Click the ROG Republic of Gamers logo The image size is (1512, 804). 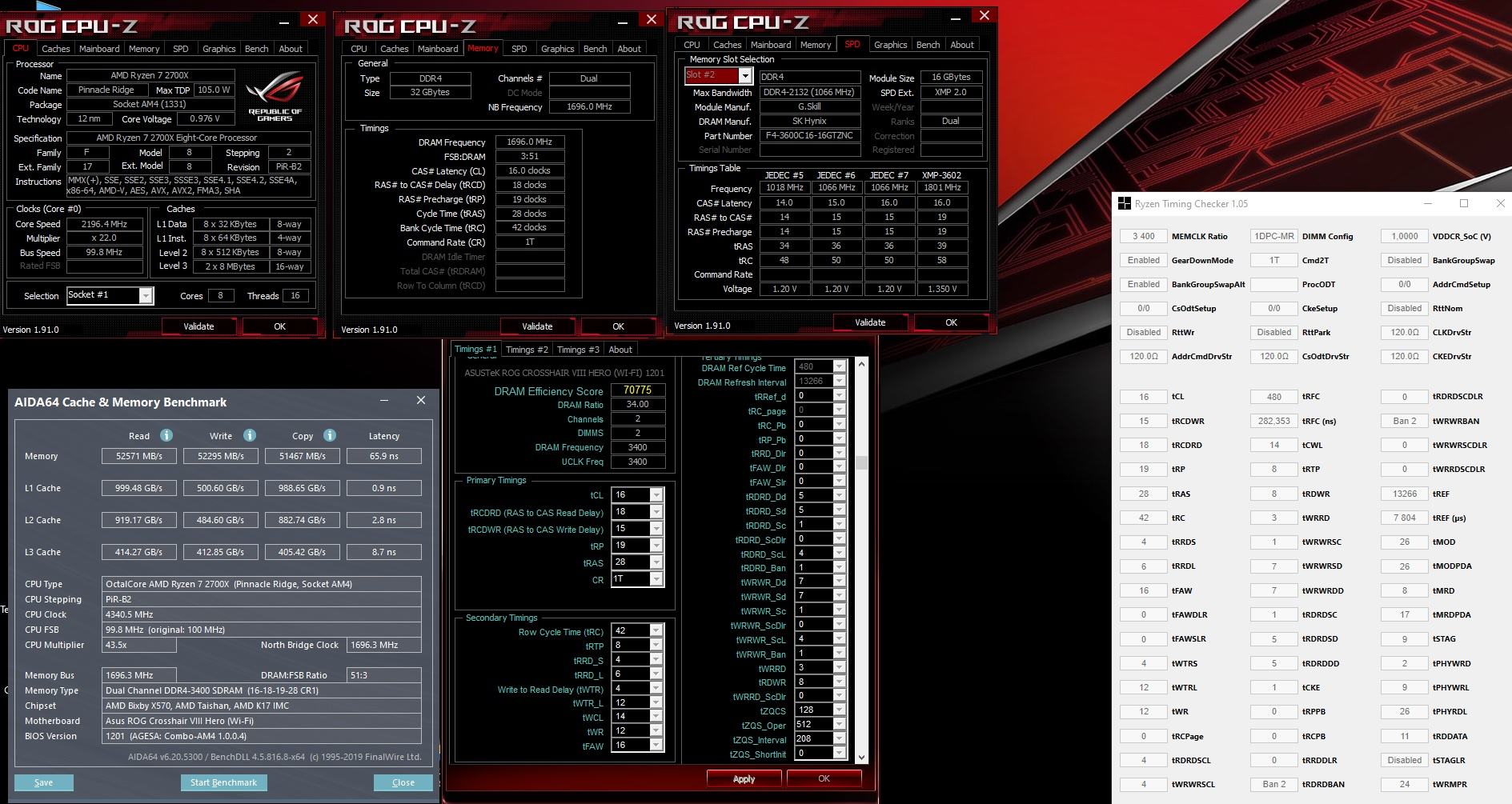(x=275, y=97)
